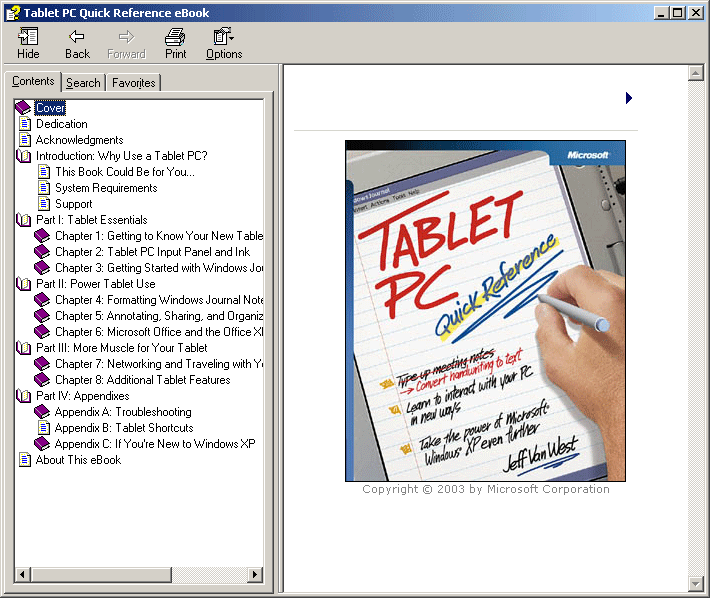Open the Favorites tab

click(134, 83)
